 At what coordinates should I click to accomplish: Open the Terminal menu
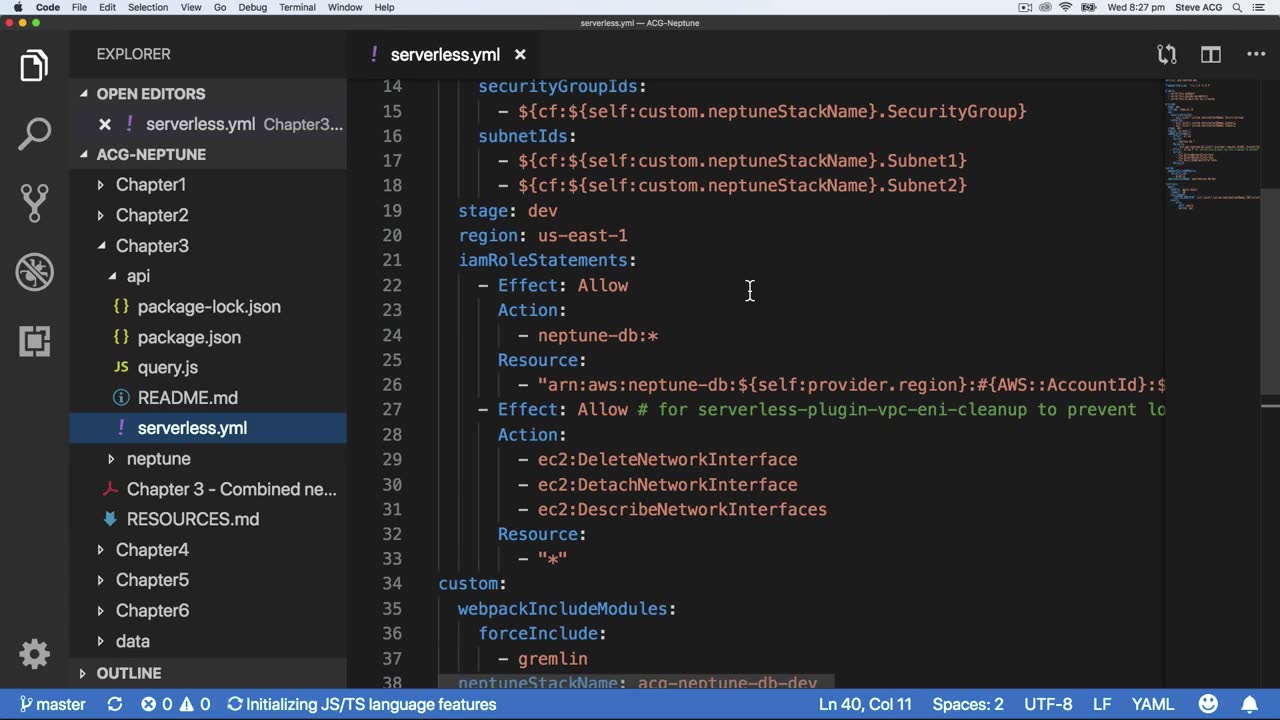point(297,7)
